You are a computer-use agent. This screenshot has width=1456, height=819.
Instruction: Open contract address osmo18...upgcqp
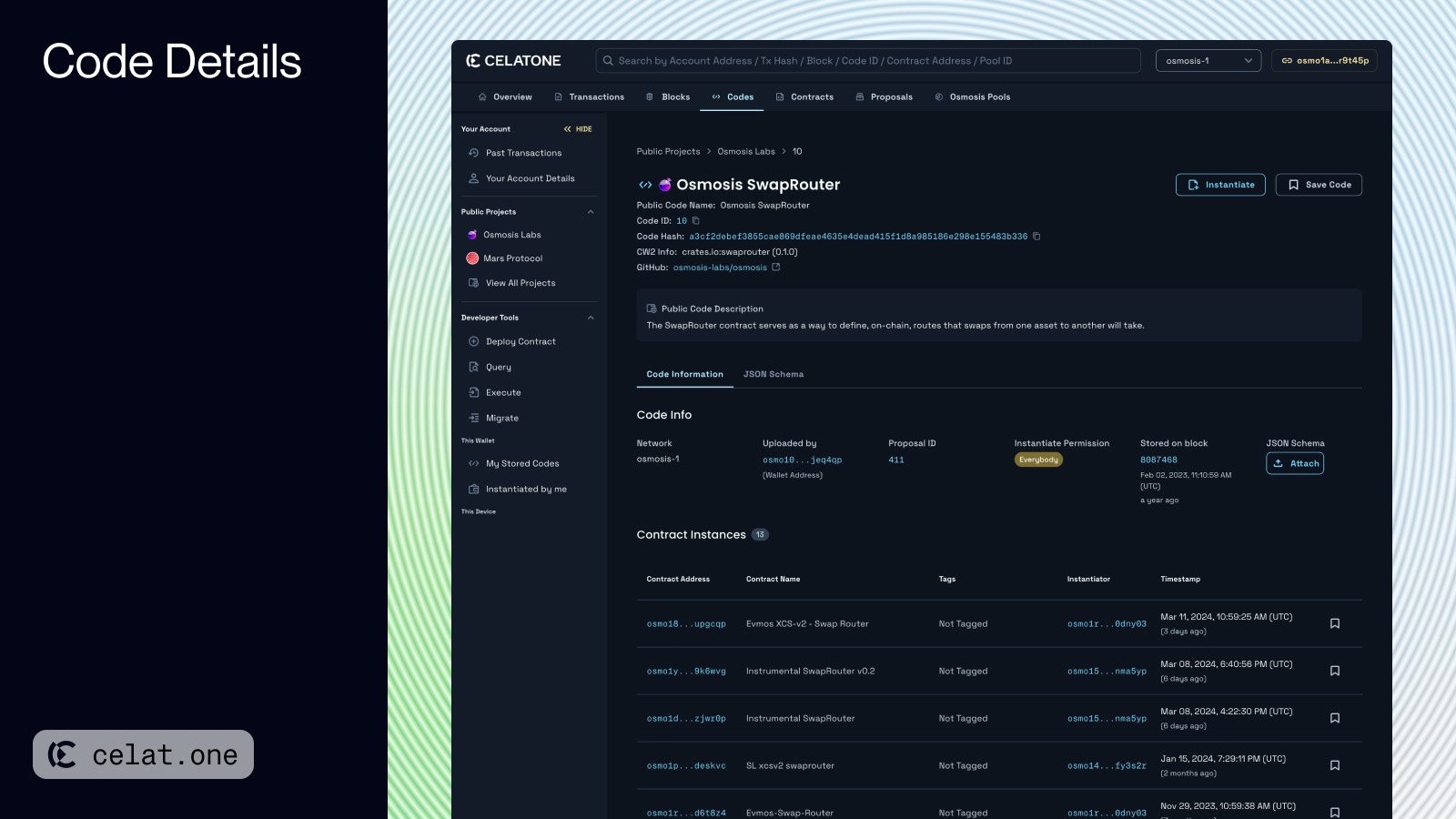(x=686, y=624)
